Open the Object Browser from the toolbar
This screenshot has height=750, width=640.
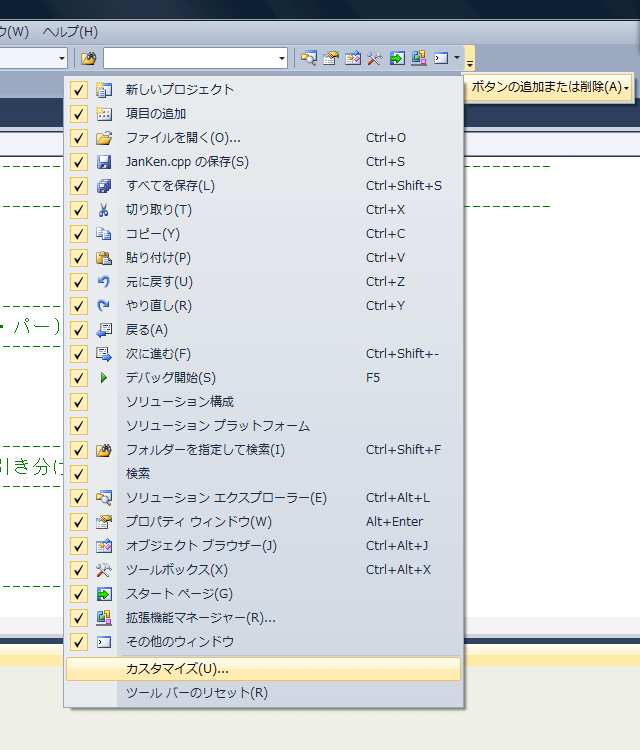(x=353, y=58)
